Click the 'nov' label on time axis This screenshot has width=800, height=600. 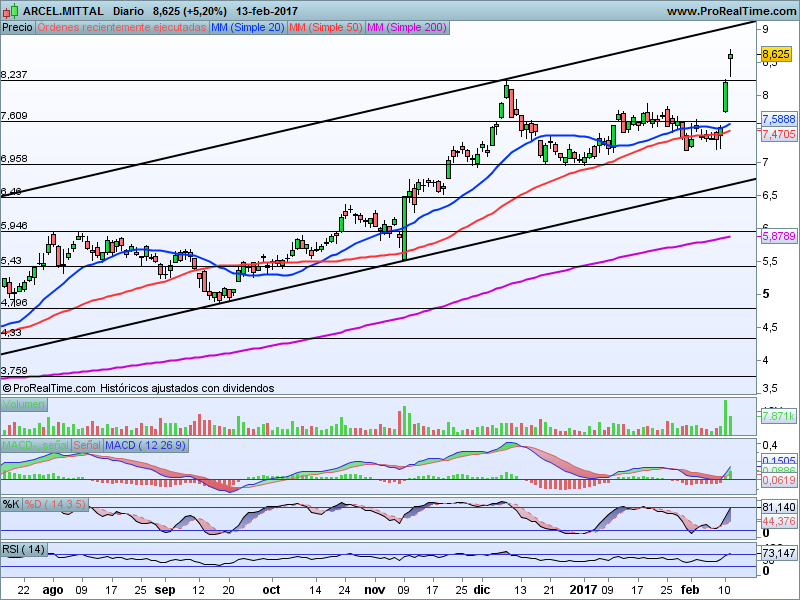[375, 590]
